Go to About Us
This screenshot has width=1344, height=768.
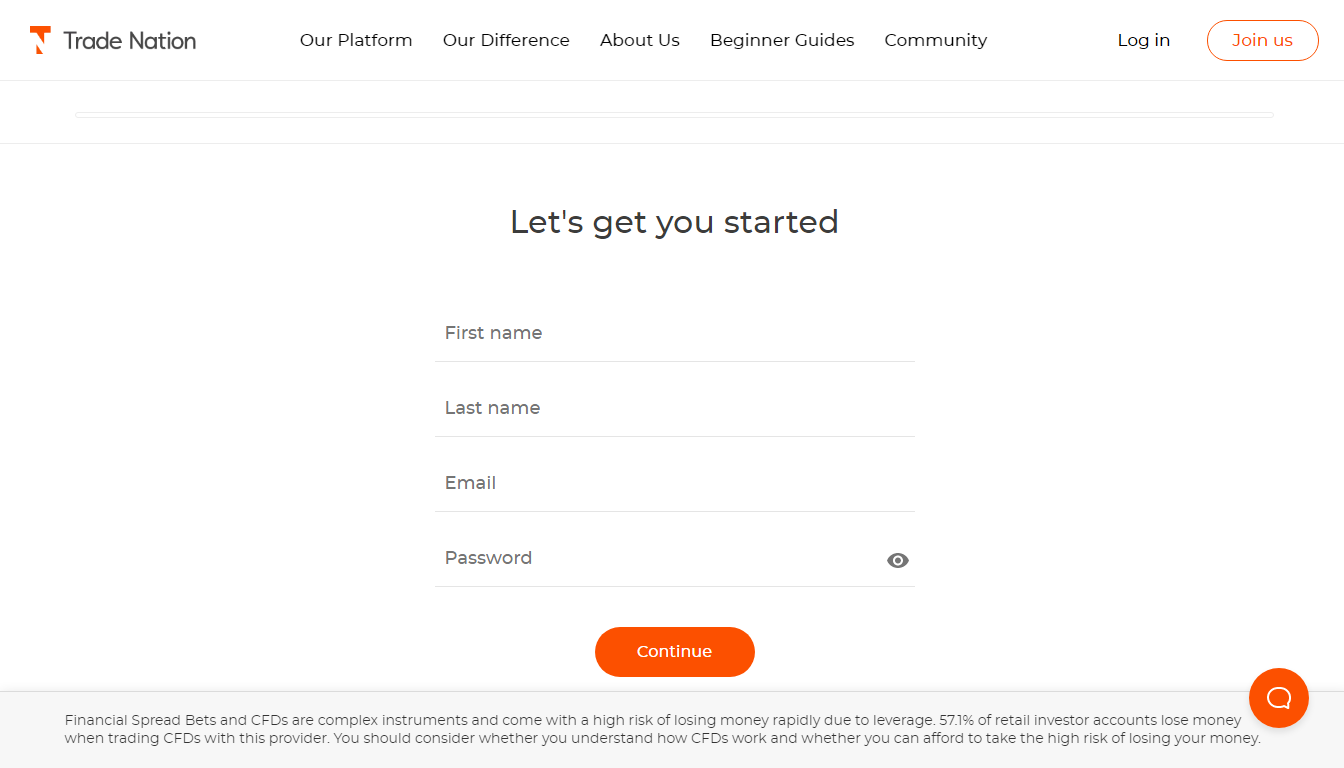point(640,41)
